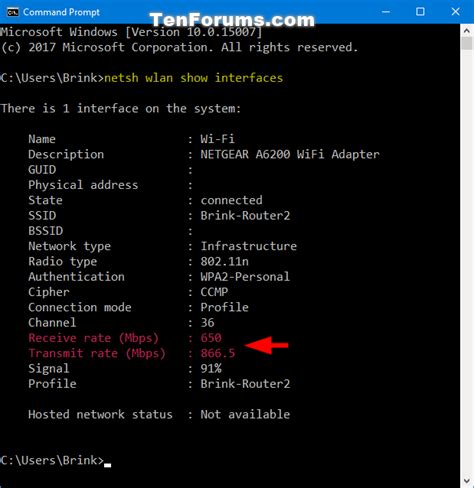
Task: Click 'There is 1 interface on the system' line
Action: [121, 109]
